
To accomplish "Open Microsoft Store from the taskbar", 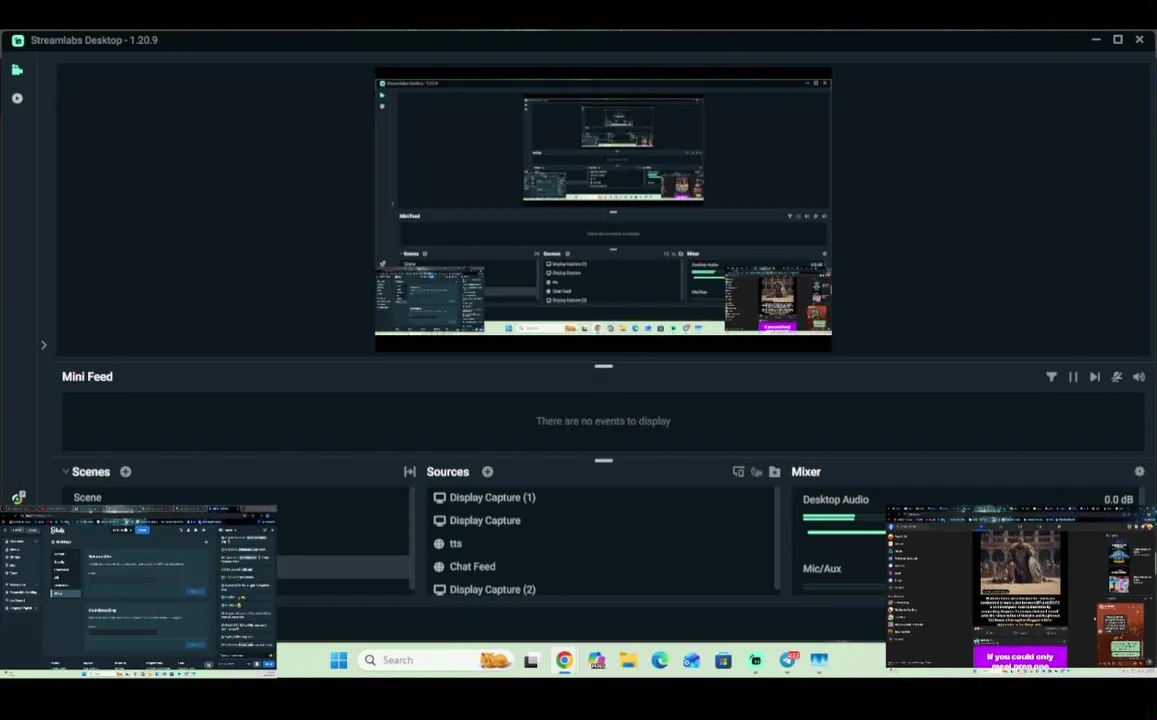I will click(723, 660).
